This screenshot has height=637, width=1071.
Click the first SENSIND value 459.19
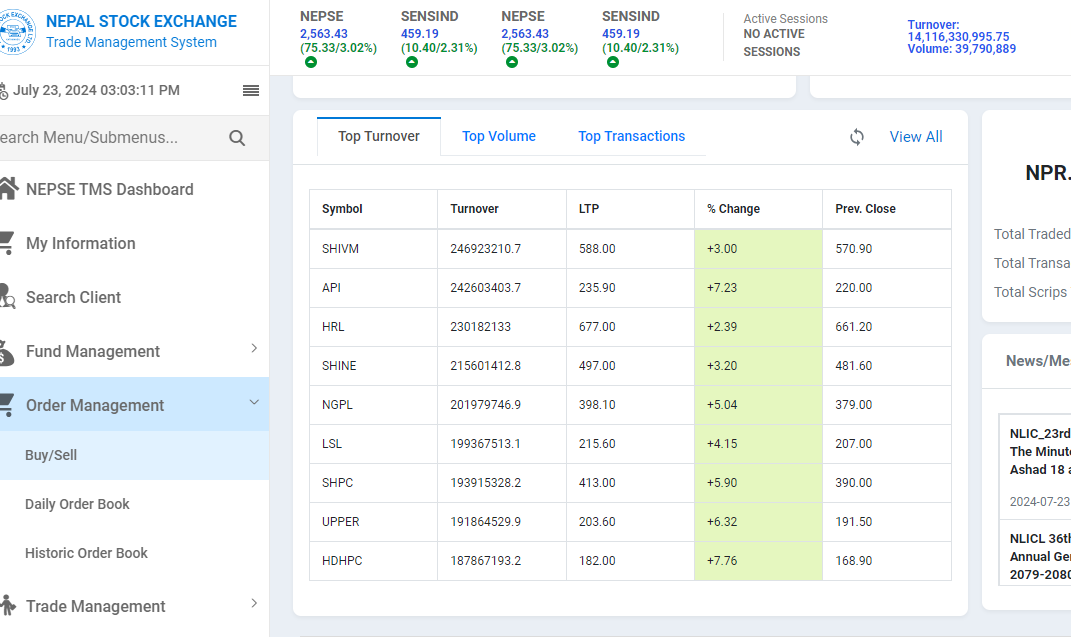[419, 33]
